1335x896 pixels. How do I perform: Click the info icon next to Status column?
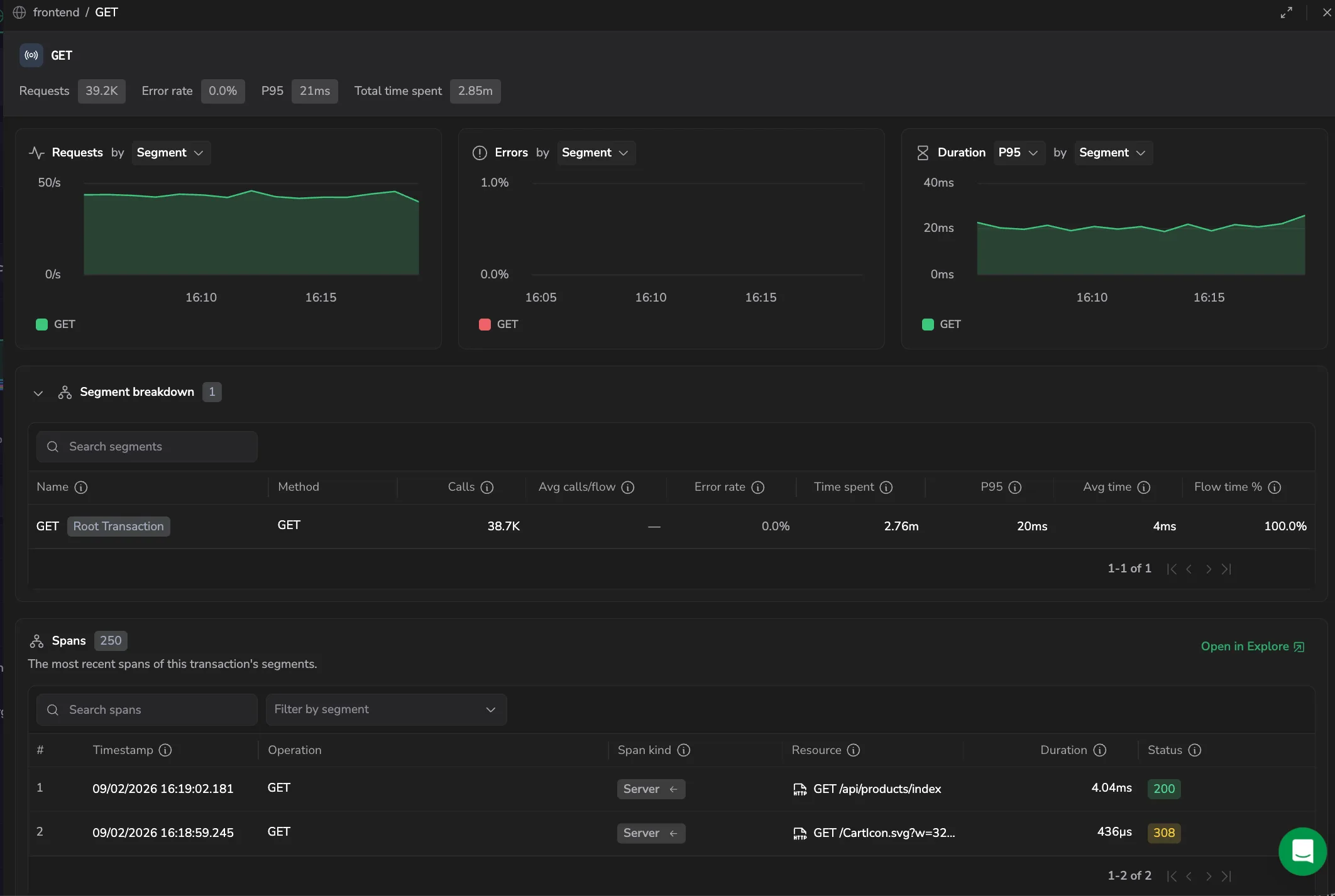click(x=1195, y=750)
